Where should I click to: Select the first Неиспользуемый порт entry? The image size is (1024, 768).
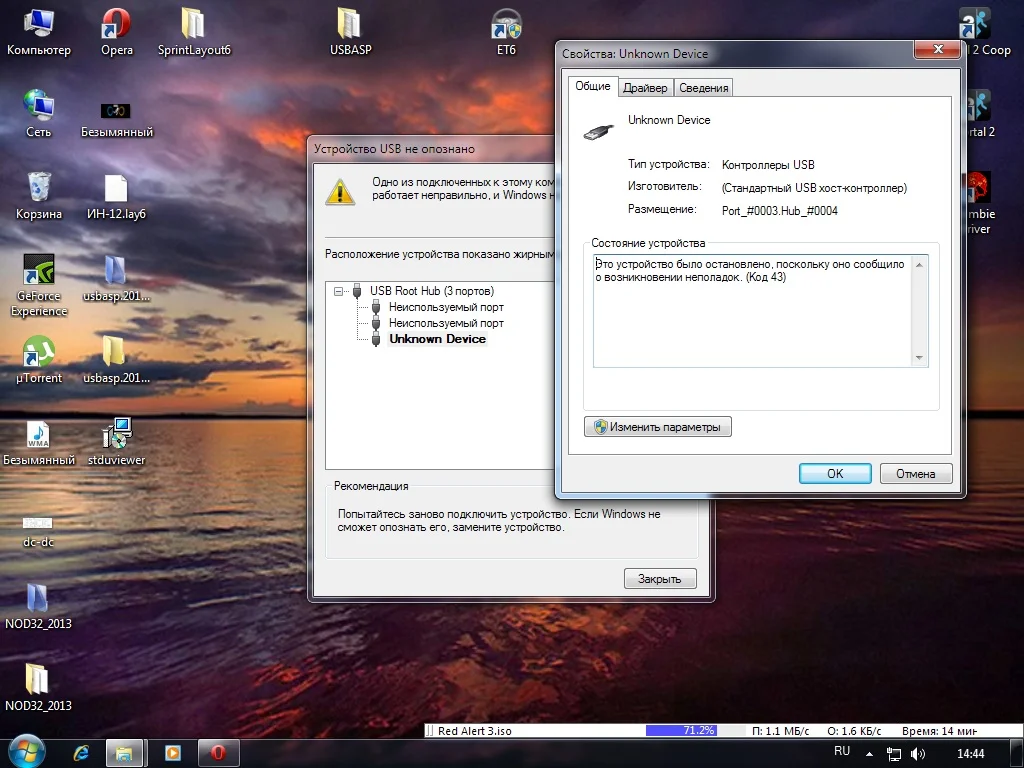point(446,307)
